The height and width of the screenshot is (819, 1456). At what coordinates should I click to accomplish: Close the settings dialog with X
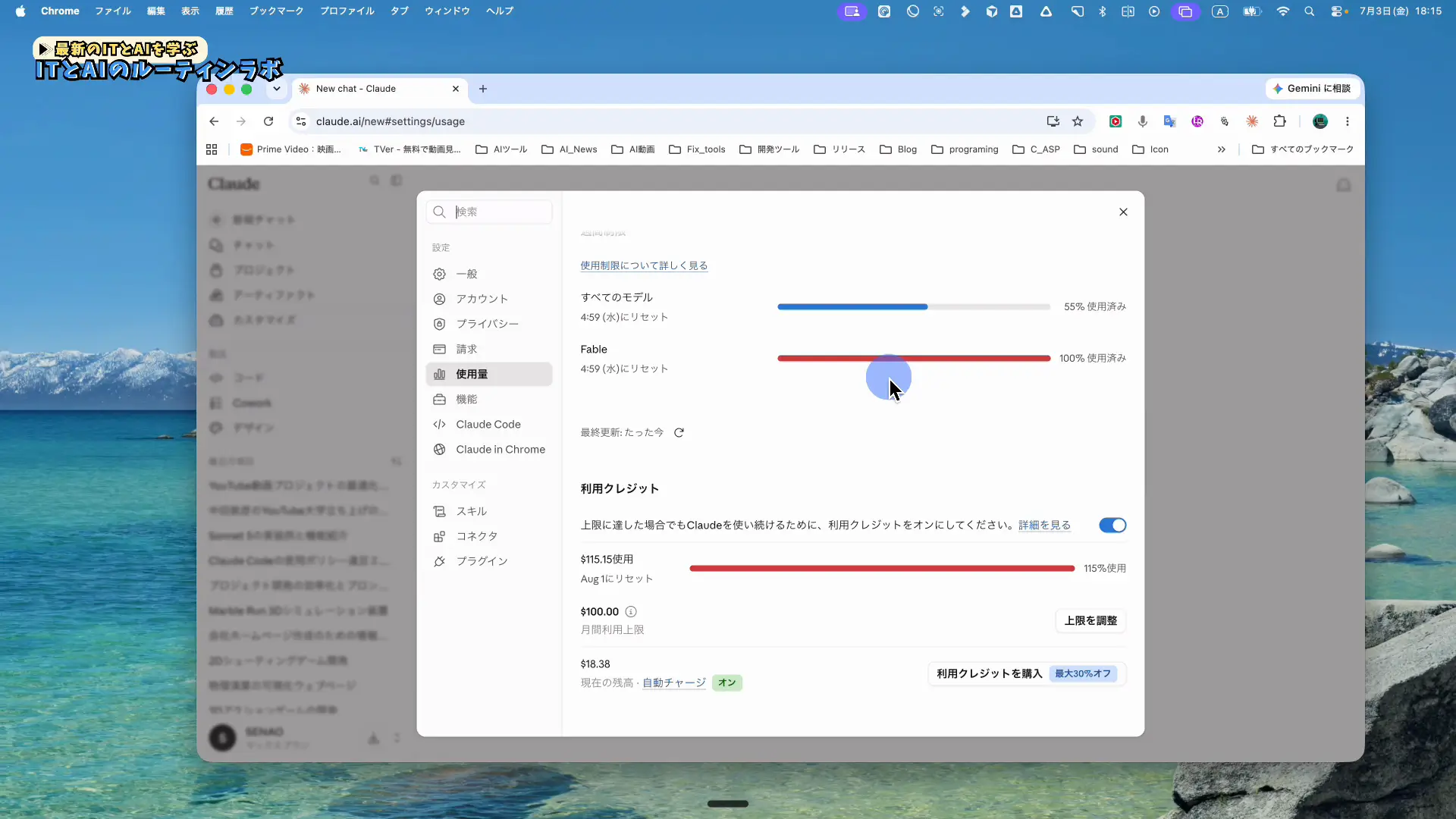[1123, 212]
